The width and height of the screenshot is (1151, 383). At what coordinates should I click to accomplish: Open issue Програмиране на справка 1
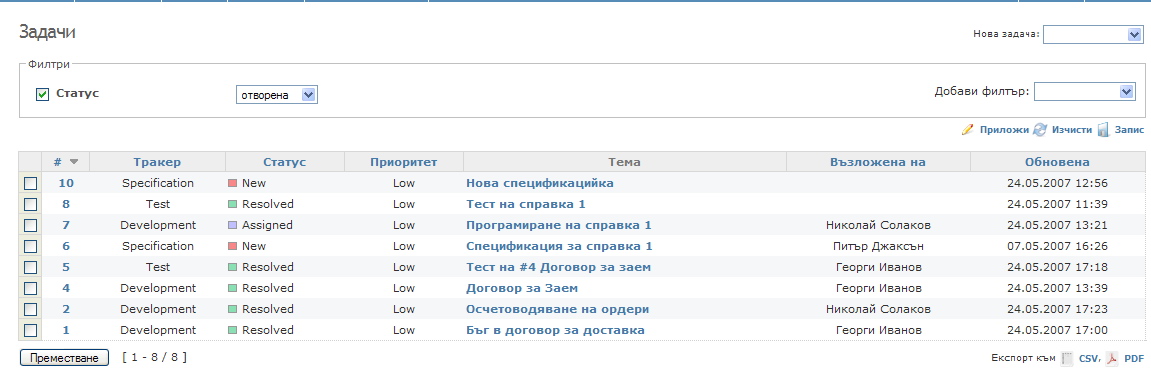(x=559, y=225)
